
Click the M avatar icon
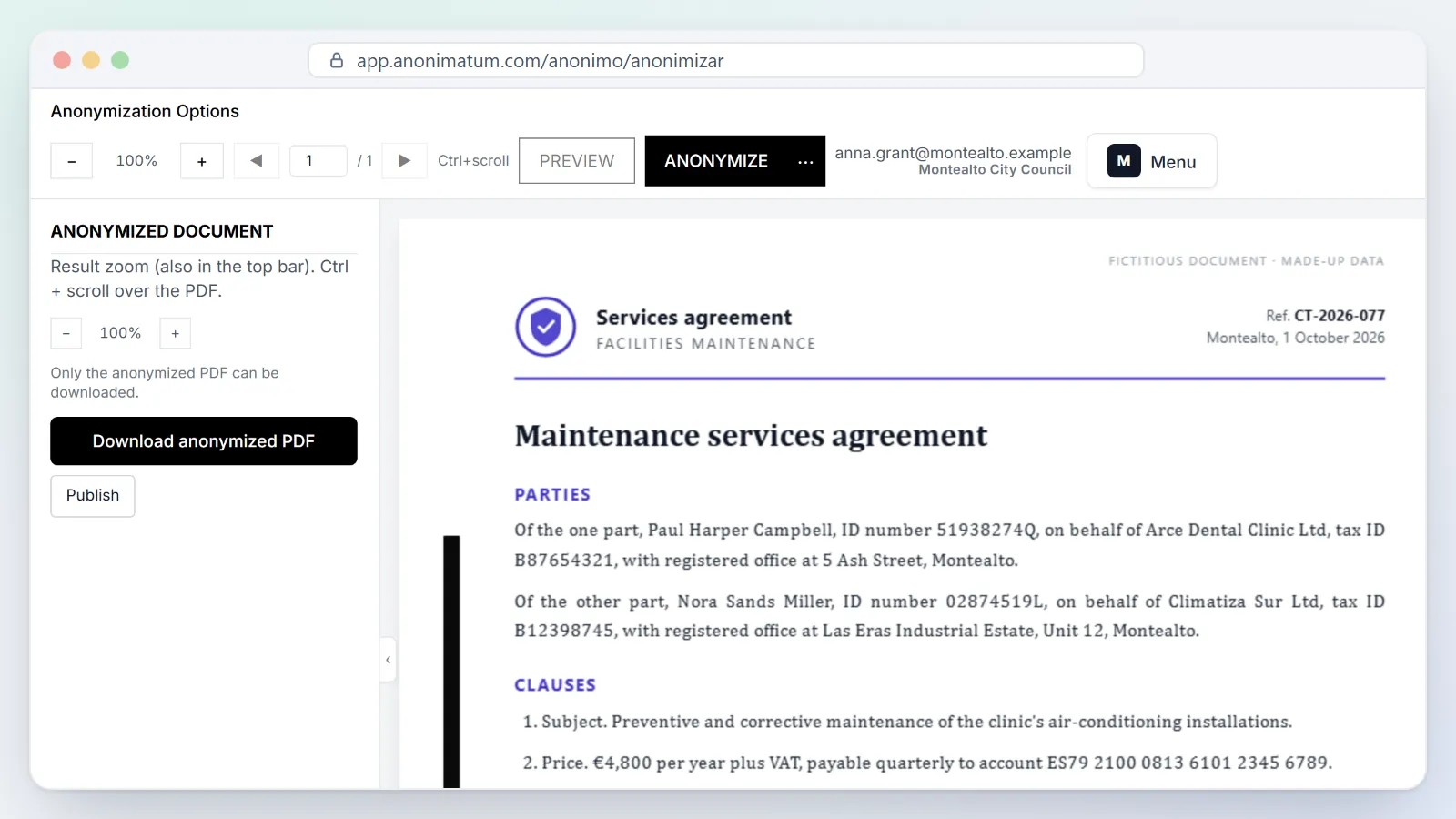1124,161
